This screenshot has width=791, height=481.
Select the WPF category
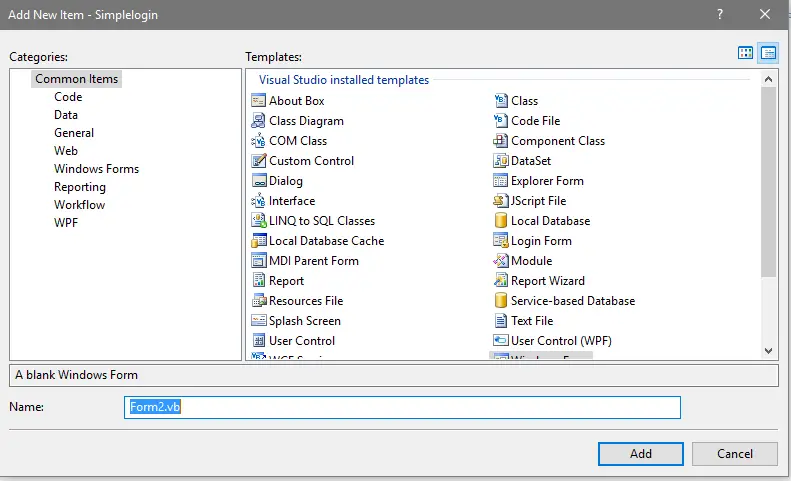66,223
